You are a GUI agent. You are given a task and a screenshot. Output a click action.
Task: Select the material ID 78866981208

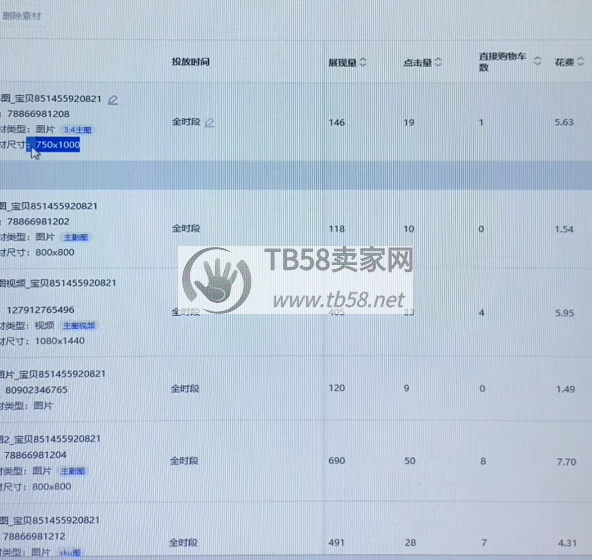point(39,114)
